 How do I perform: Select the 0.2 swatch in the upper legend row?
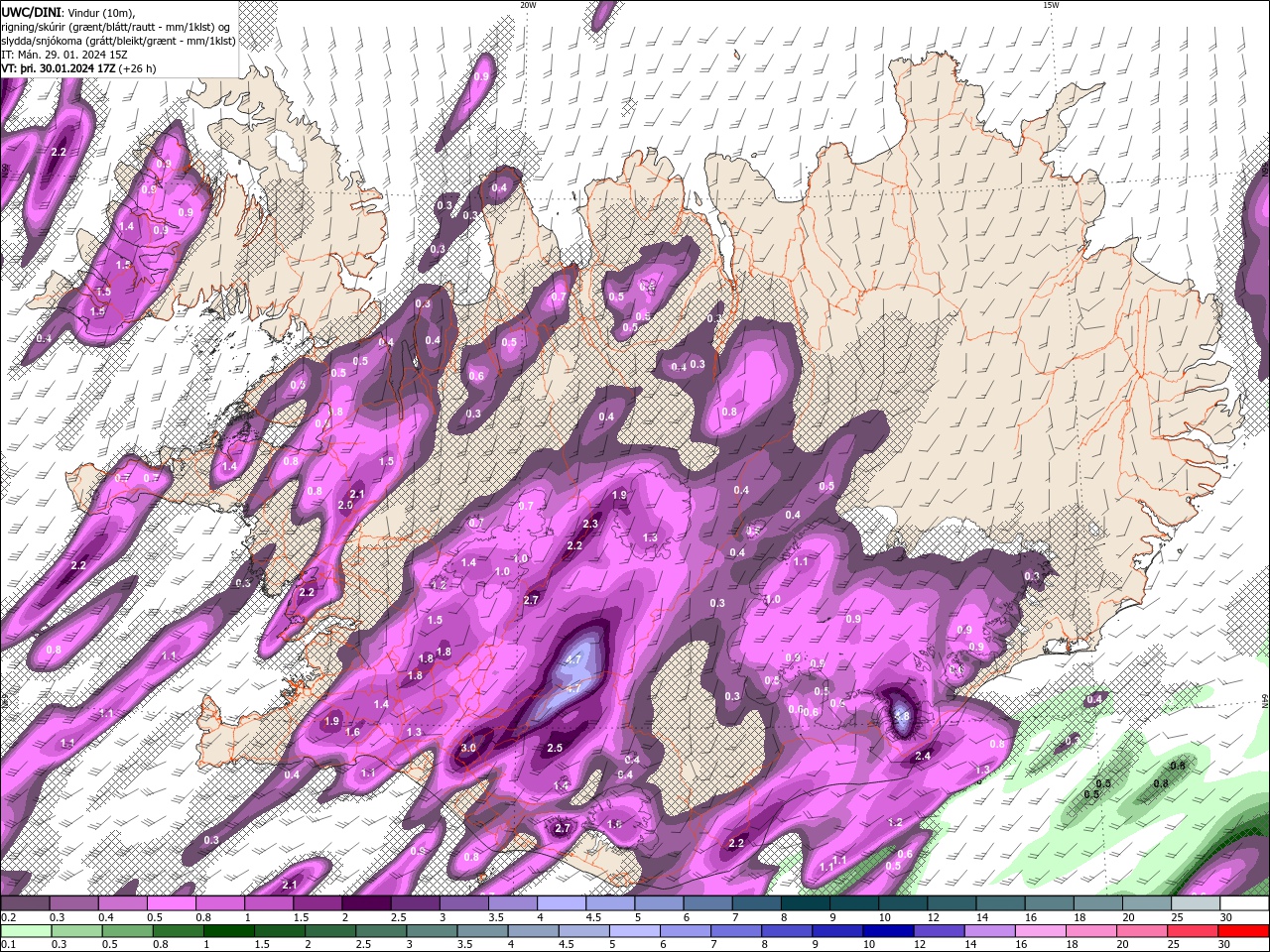[25, 903]
